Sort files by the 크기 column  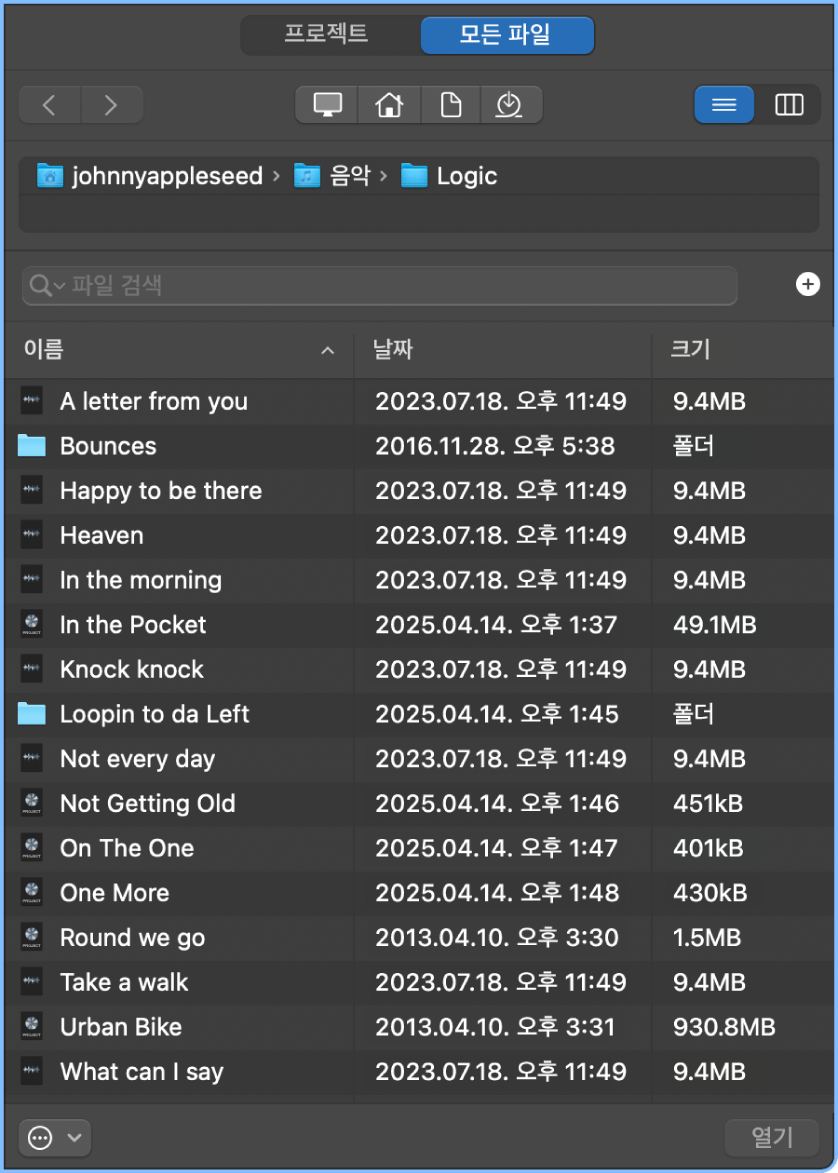tap(690, 349)
